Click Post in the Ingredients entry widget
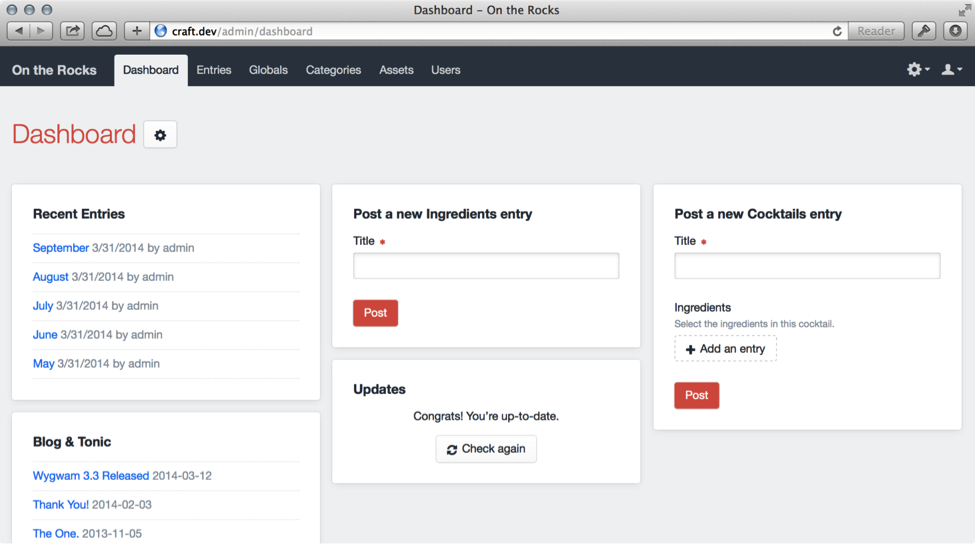 coord(376,313)
